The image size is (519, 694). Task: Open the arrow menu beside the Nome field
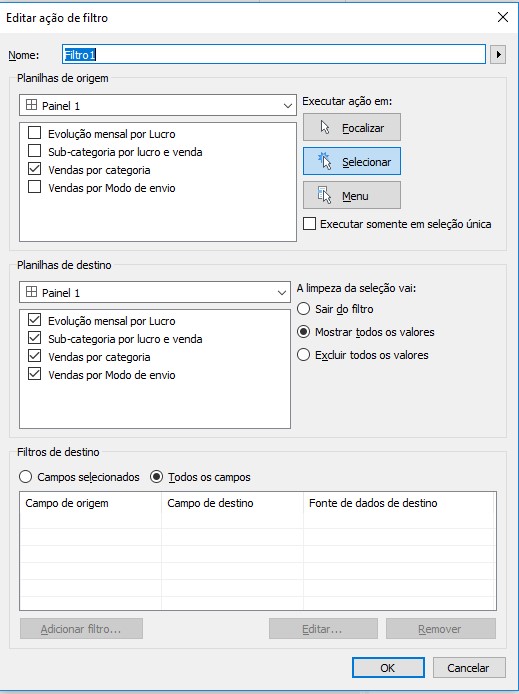point(498,55)
